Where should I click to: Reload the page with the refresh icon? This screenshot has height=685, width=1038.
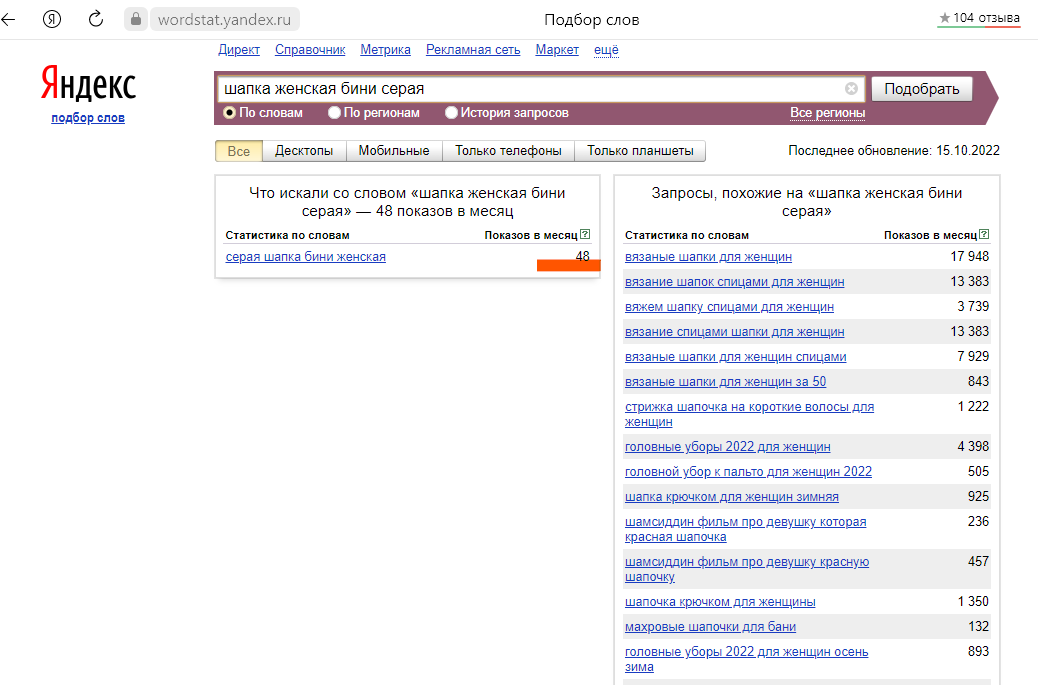96,19
